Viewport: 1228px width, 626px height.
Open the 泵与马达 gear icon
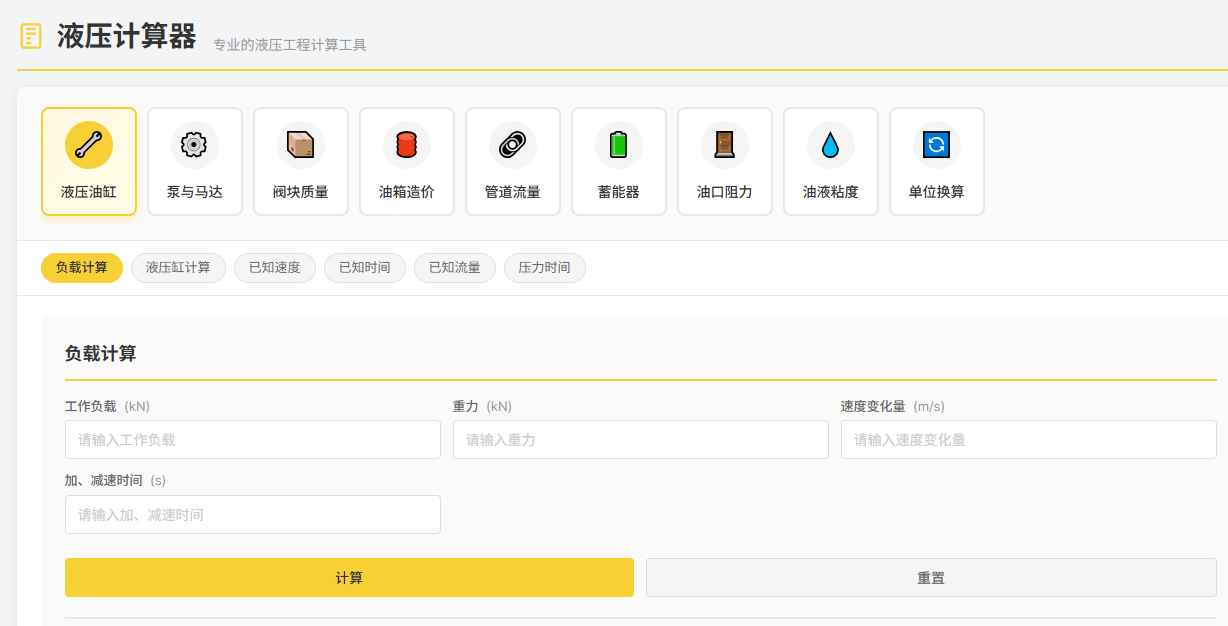tap(195, 145)
